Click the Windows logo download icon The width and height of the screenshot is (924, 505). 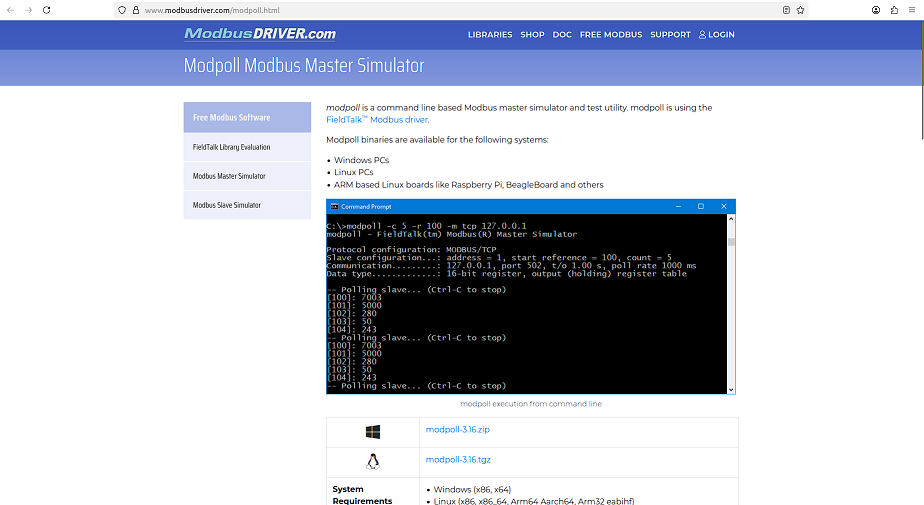373,432
